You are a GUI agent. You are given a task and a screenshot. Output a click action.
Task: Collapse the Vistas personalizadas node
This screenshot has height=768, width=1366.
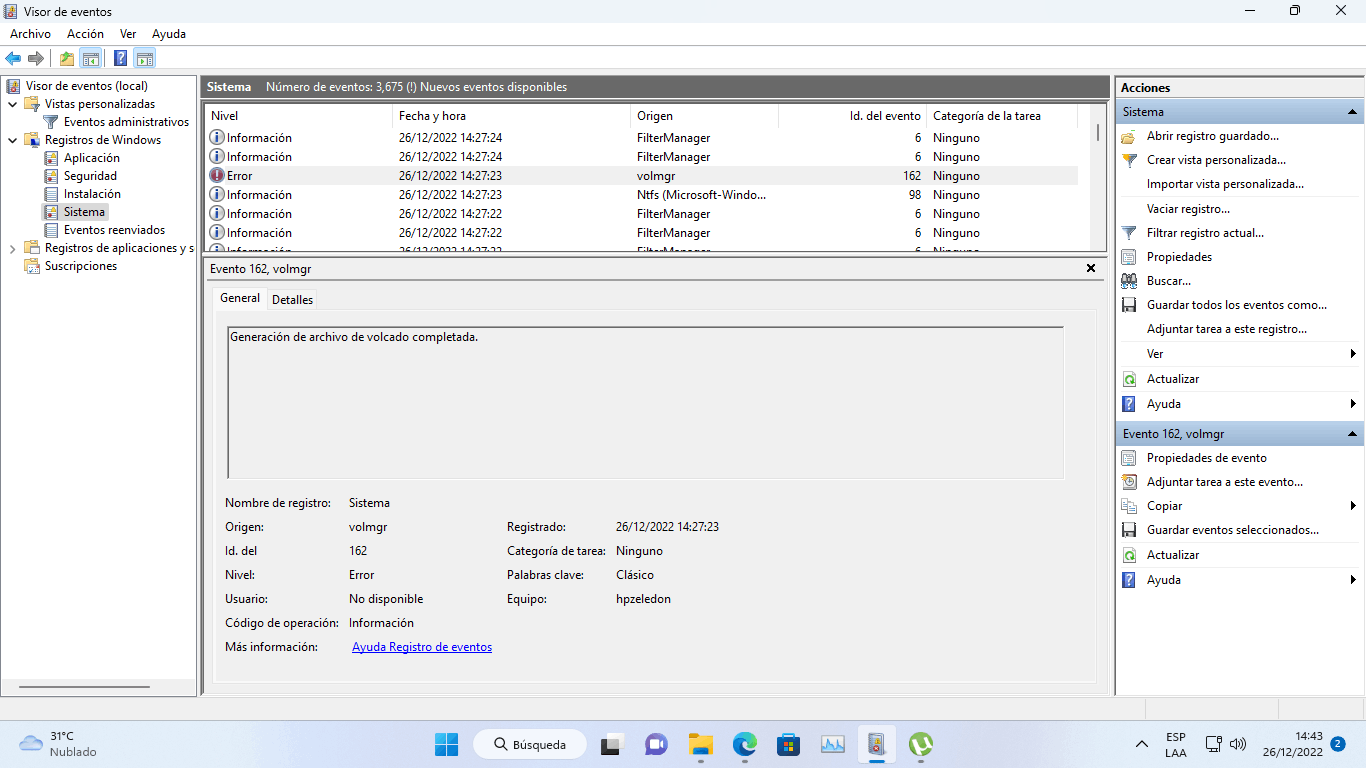point(12,104)
